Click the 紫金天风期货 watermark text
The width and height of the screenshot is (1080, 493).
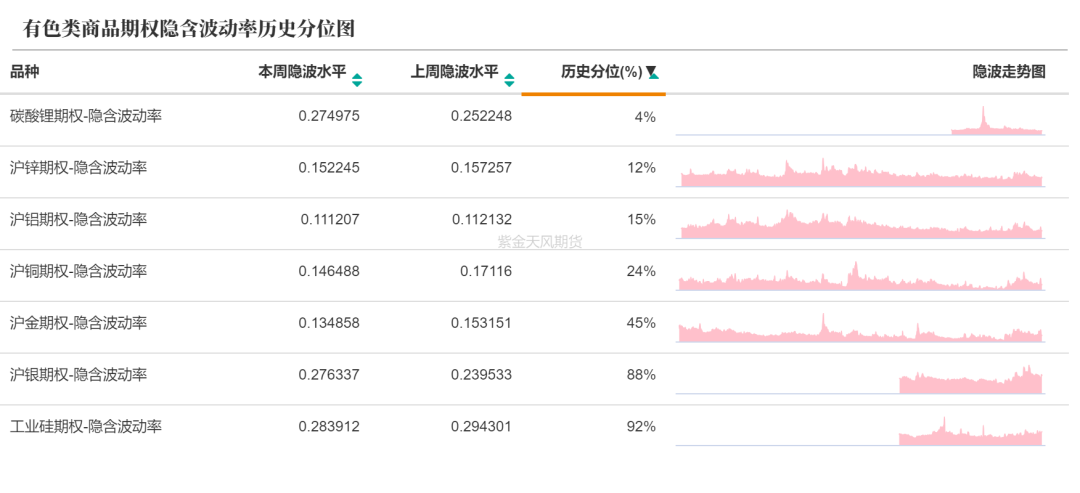pyautogui.click(x=540, y=242)
